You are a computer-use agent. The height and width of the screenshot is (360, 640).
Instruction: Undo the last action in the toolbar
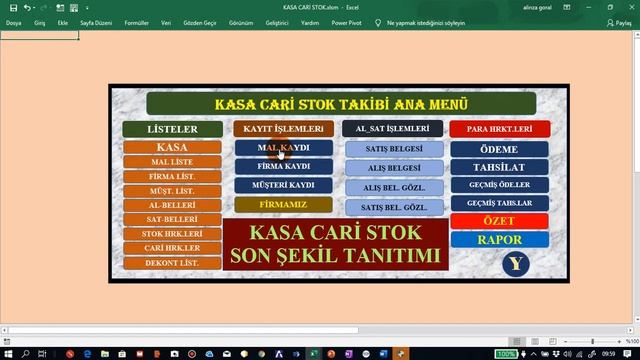tap(27, 8)
